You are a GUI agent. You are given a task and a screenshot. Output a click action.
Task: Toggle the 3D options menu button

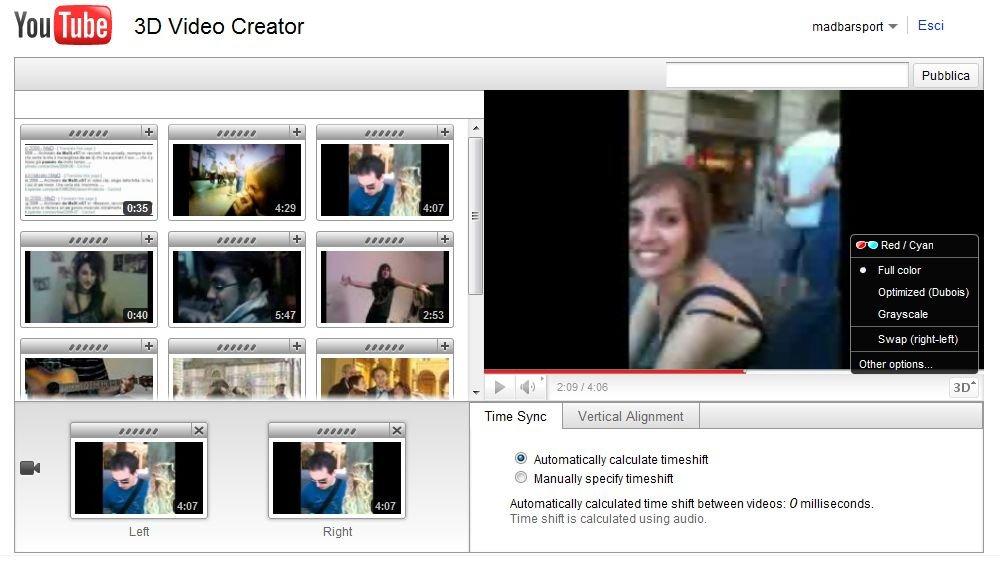[x=963, y=387]
